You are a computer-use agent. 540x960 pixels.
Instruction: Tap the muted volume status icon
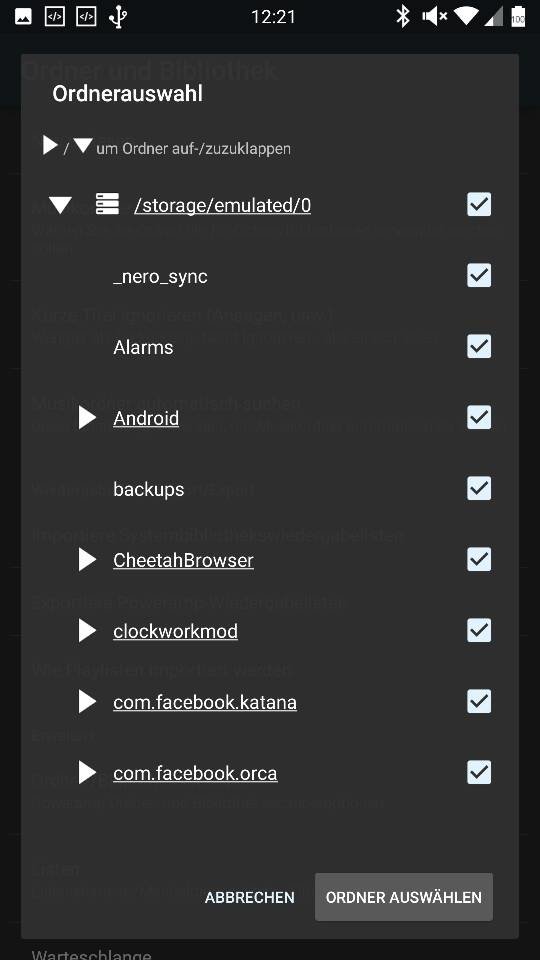tap(434, 17)
